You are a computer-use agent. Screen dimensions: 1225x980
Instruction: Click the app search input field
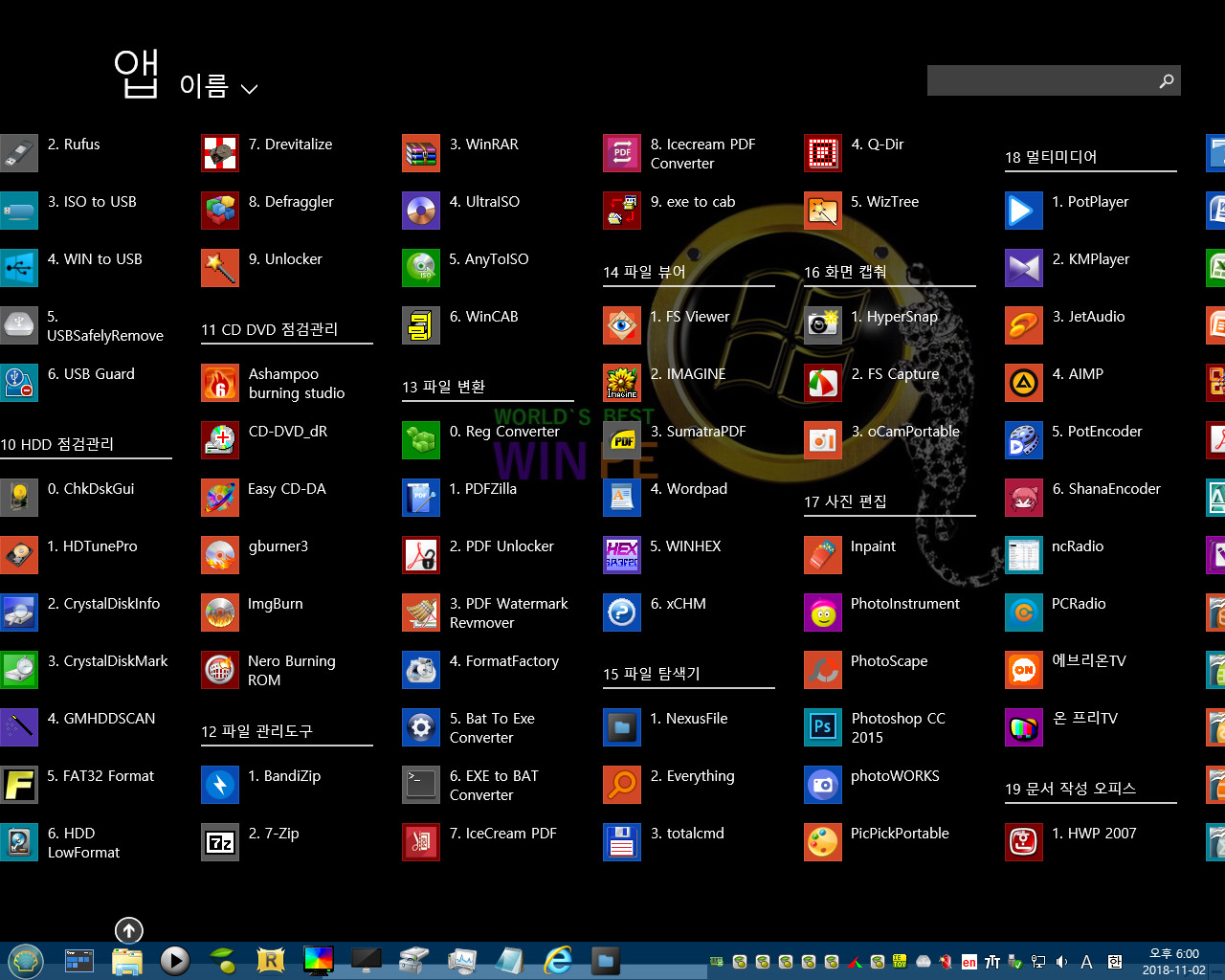click(x=1040, y=80)
